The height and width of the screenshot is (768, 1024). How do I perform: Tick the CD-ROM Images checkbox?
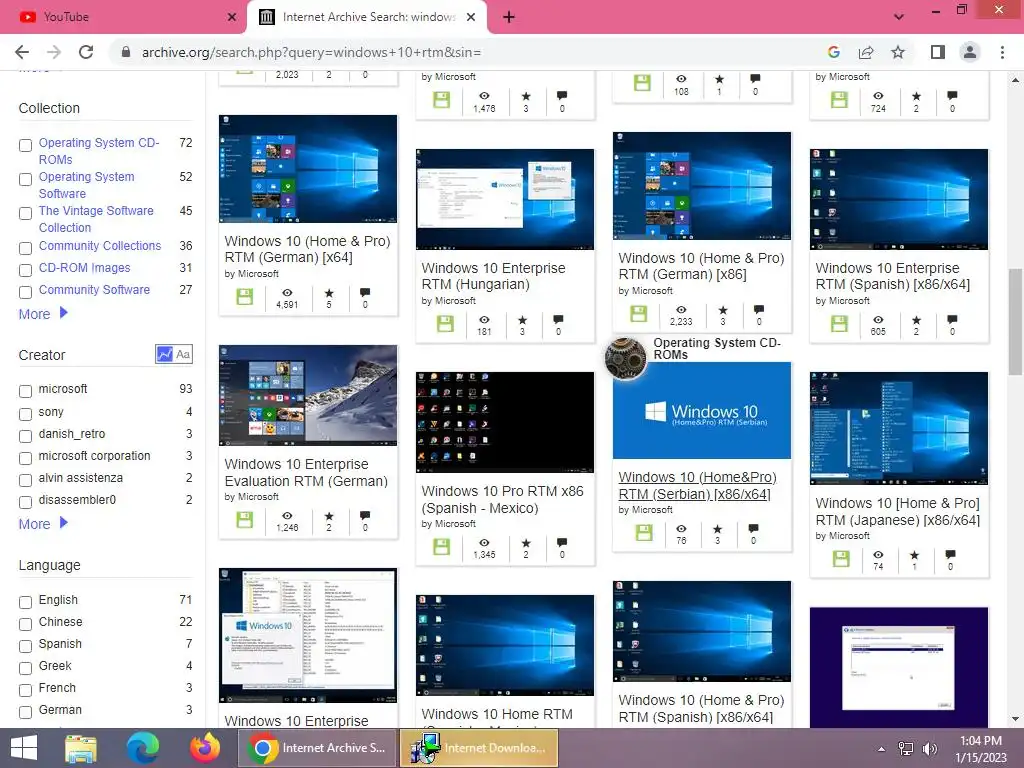(x=25, y=270)
